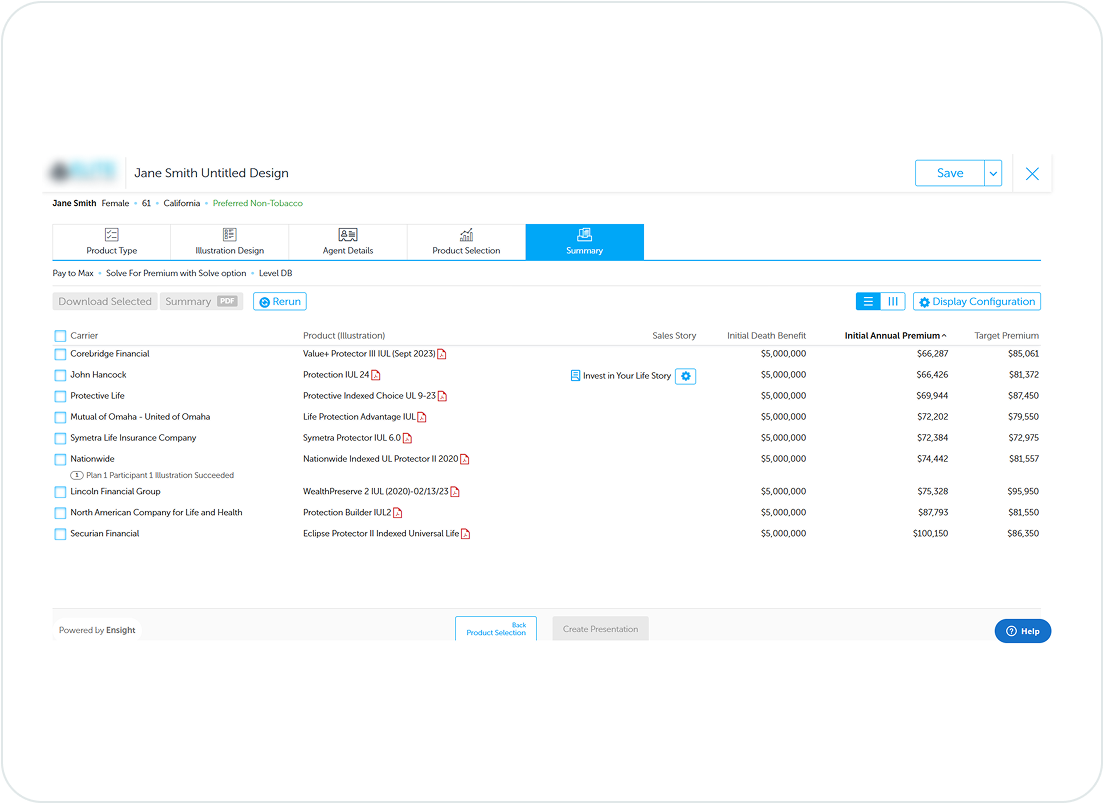Image resolution: width=1103 pixels, height=803 pixels.
Task: Check the Mutual of Omaha row
Action: [60, 418]
